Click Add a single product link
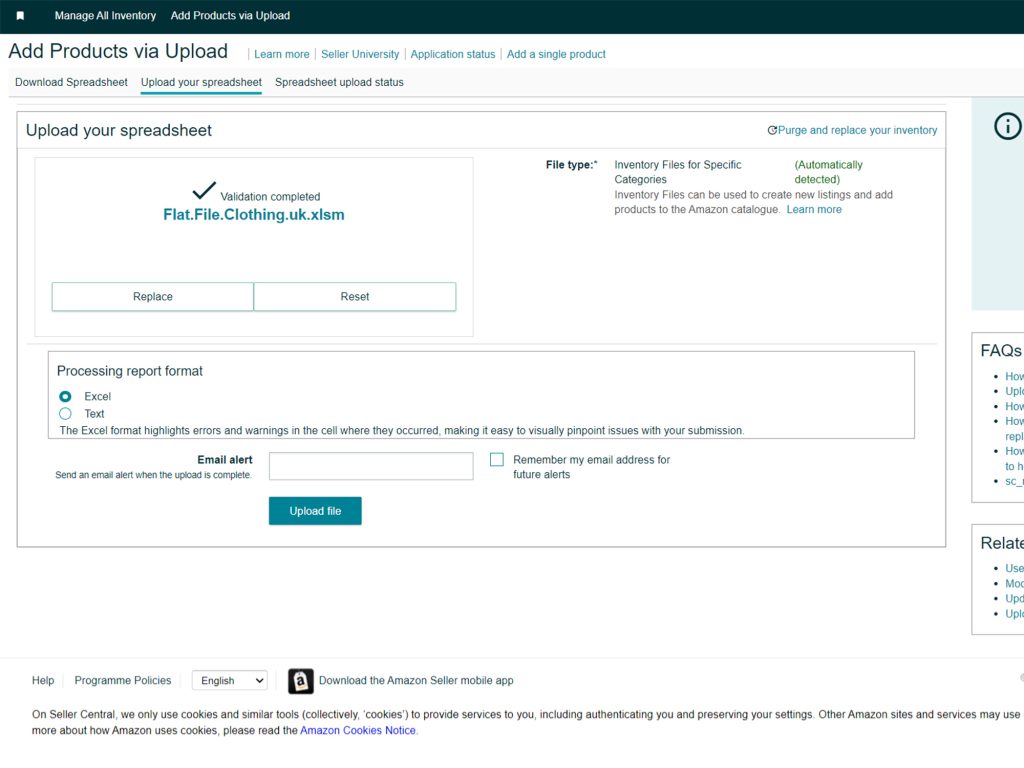This screenshot has width=1024, height=768. tap(556, 54)
